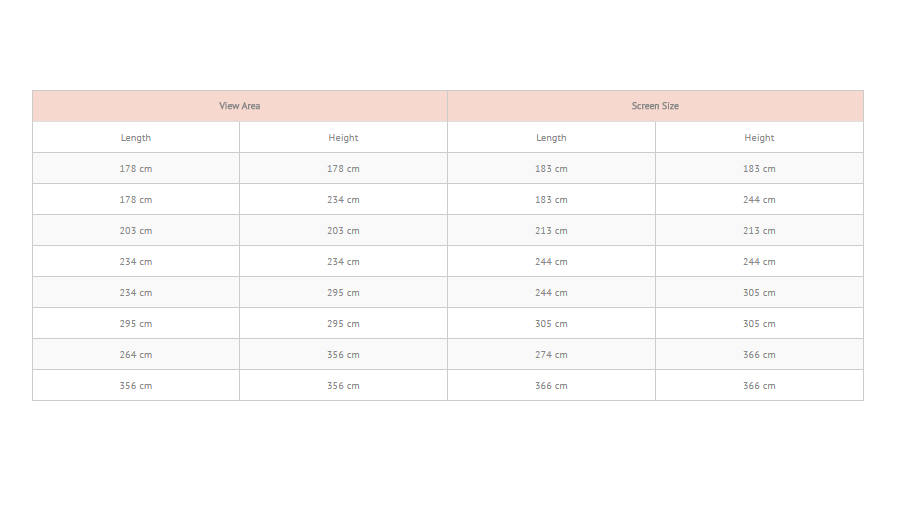Select Height subheader under View Area

tap(343, 137)
